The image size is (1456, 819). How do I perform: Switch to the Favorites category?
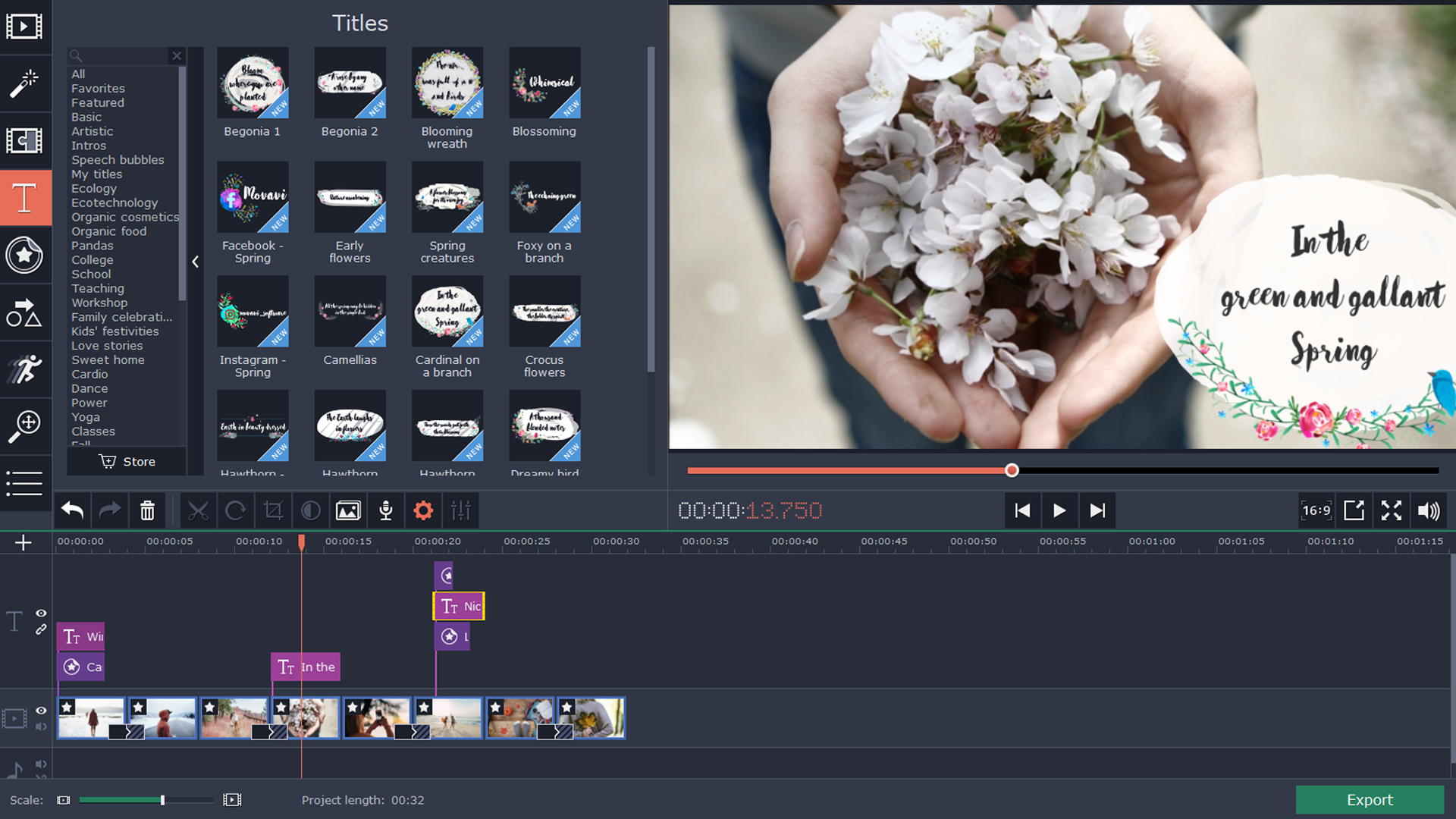coord(98,88)
